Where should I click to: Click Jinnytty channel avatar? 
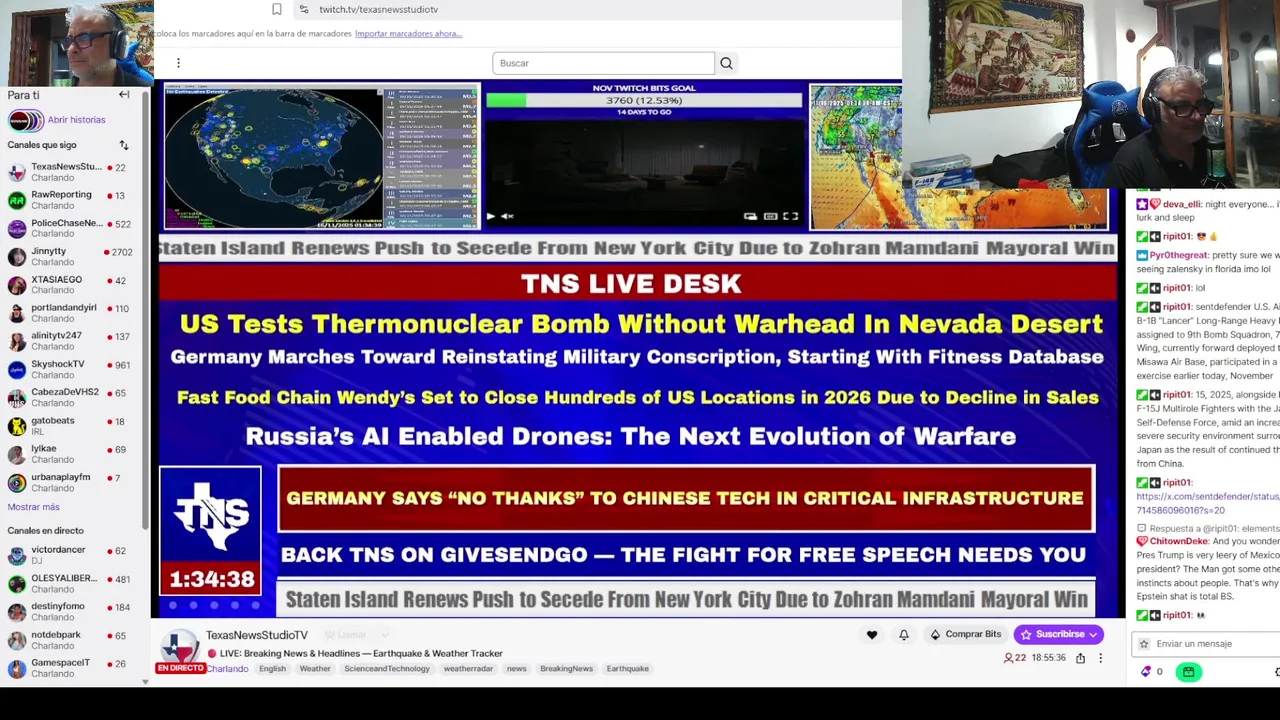tap(17, 257)
